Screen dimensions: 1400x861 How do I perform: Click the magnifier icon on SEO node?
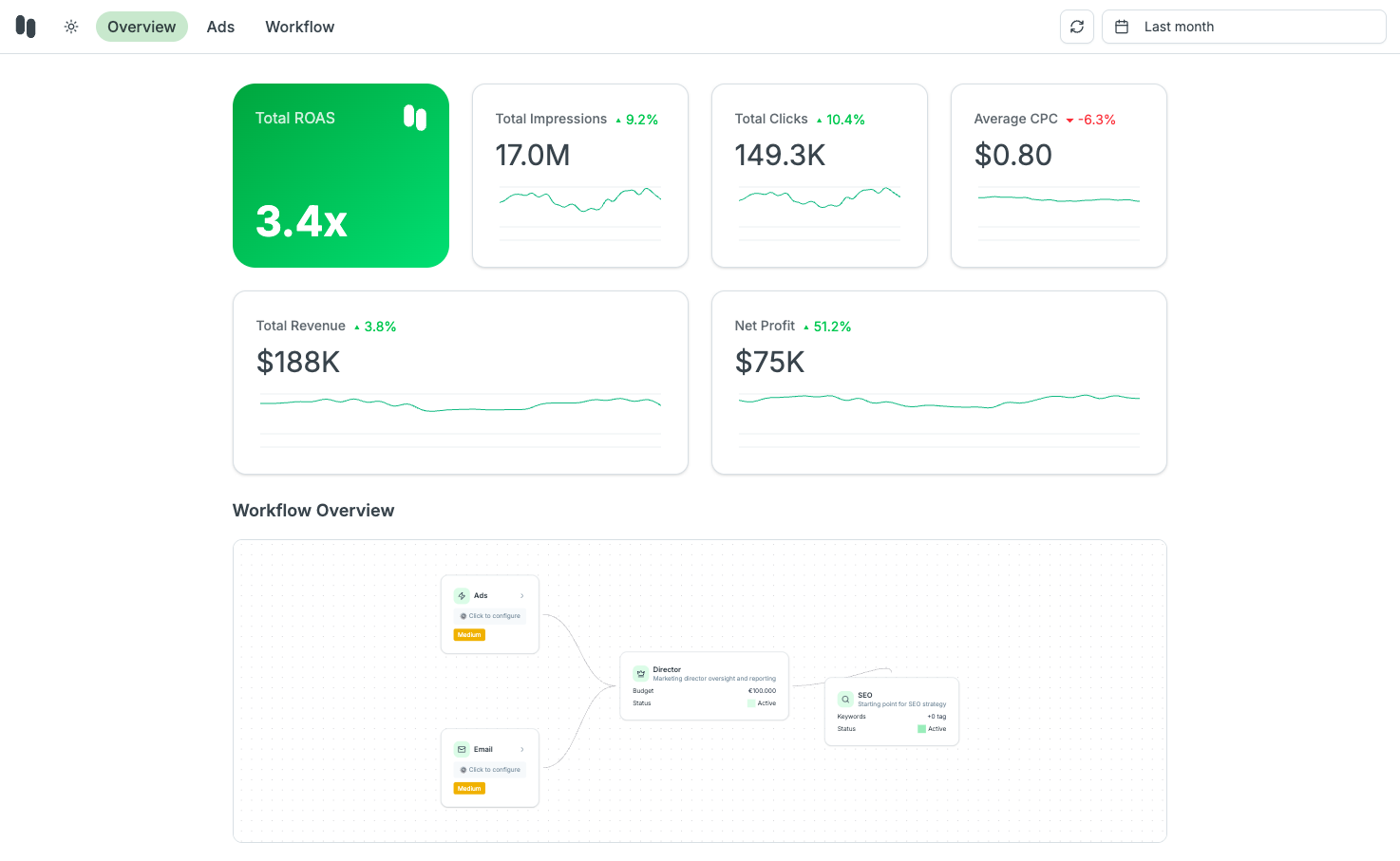pos(845,700)
